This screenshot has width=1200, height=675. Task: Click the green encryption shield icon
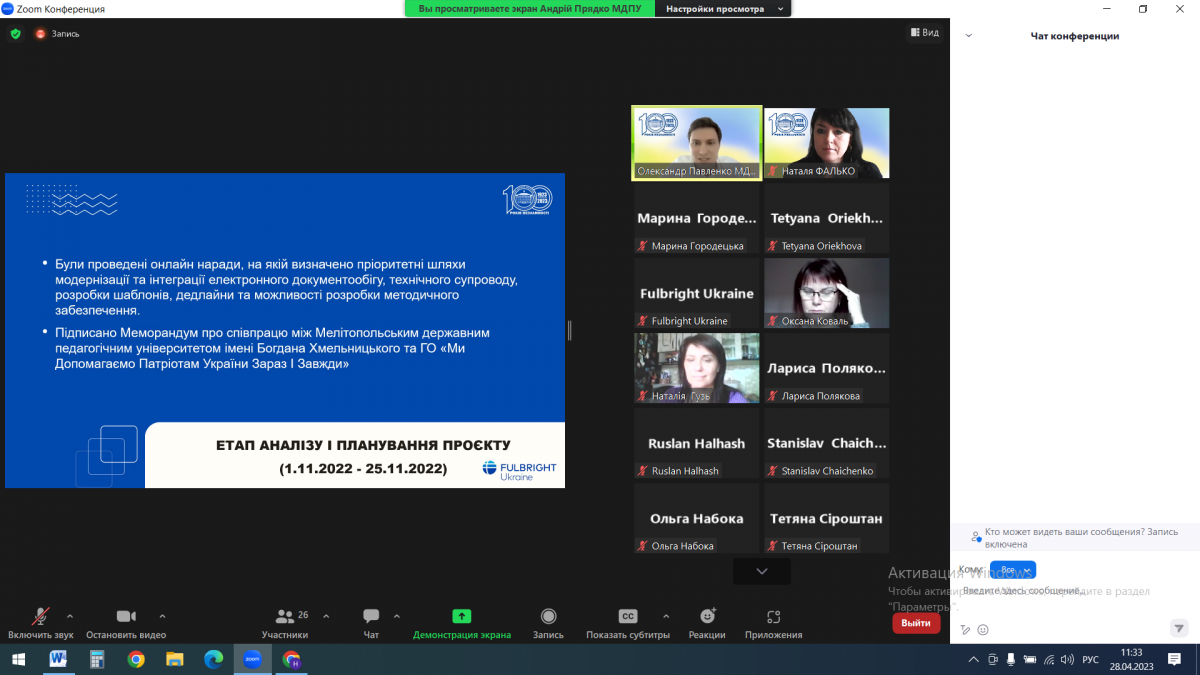(15, 33)
